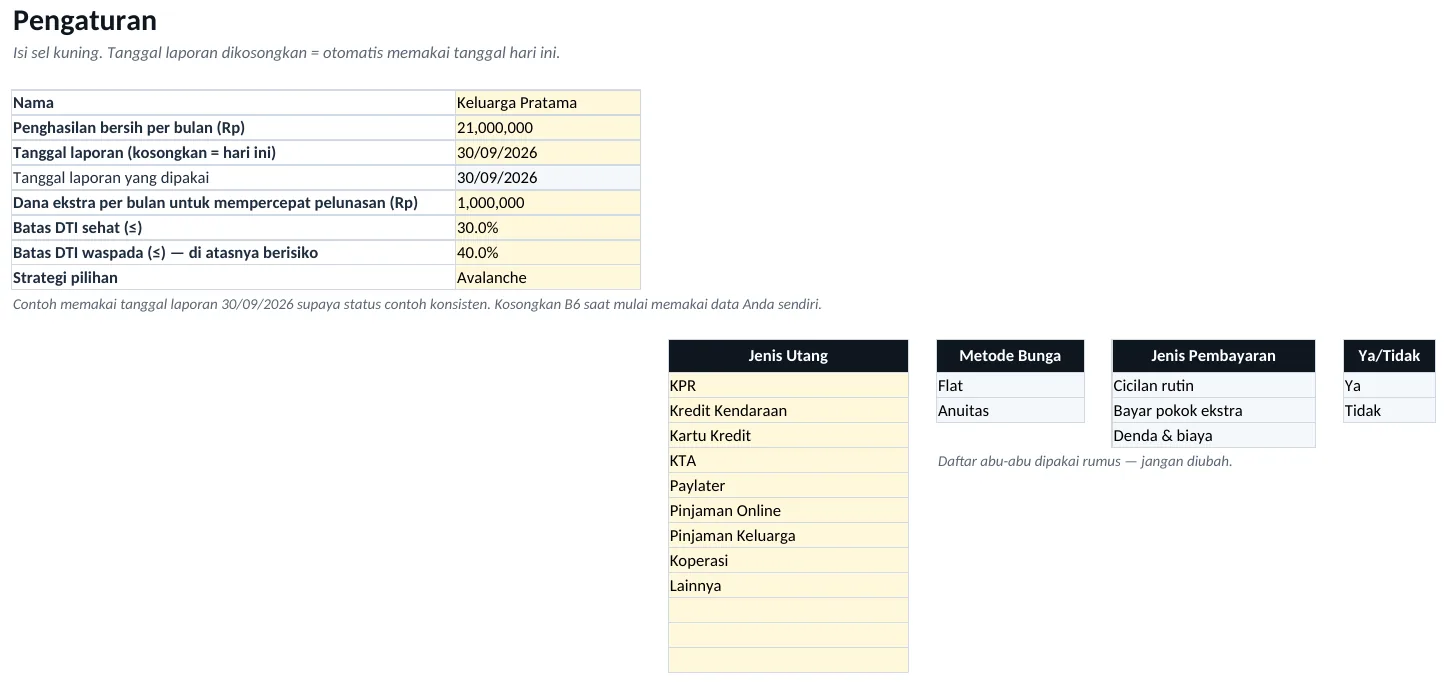The width and height of the screenshot is (1446, 683).
Task: Click the first empty yellow cell below 'Lainnya'
Action: click(x=788, y=611)
